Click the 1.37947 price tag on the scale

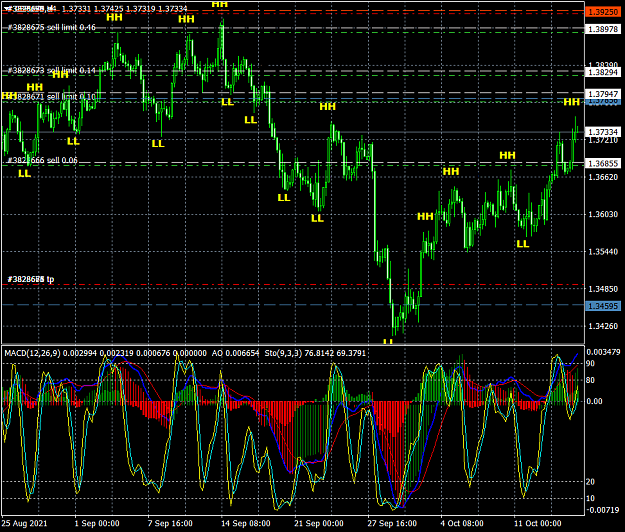click(x=603, y=94)
